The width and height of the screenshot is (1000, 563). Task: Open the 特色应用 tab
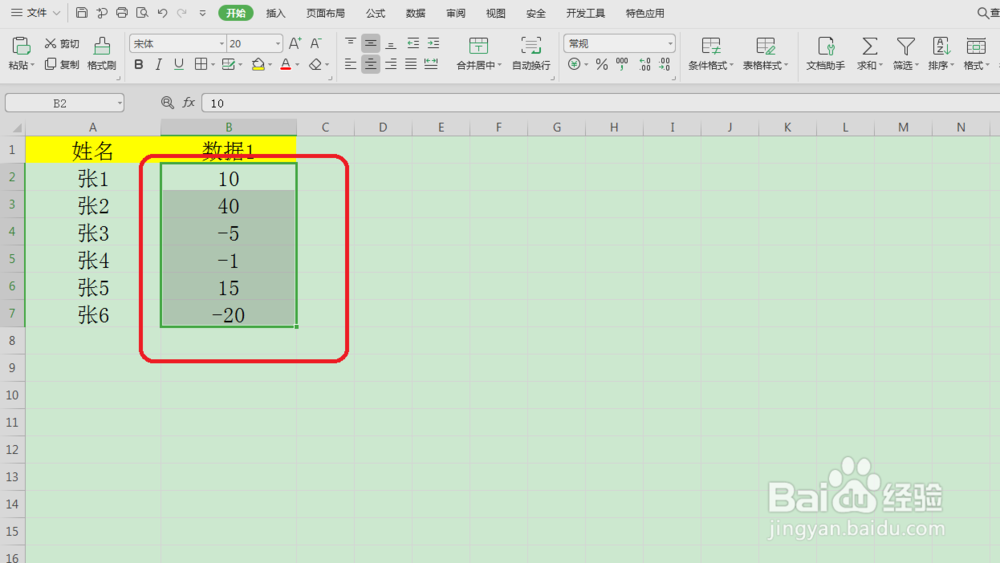point(645,13)
